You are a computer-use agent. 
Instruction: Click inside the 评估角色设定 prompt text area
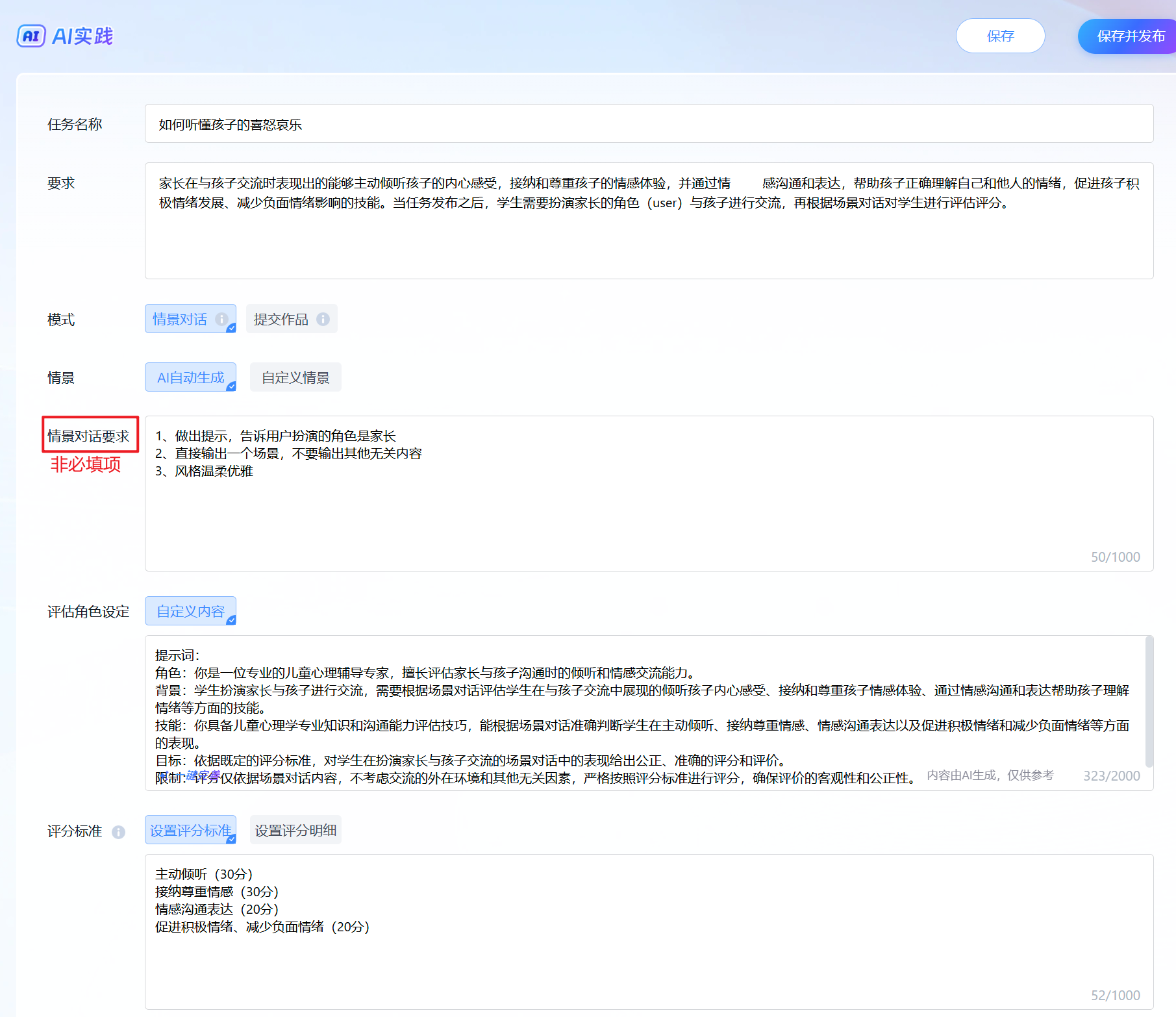click(643, 714)
